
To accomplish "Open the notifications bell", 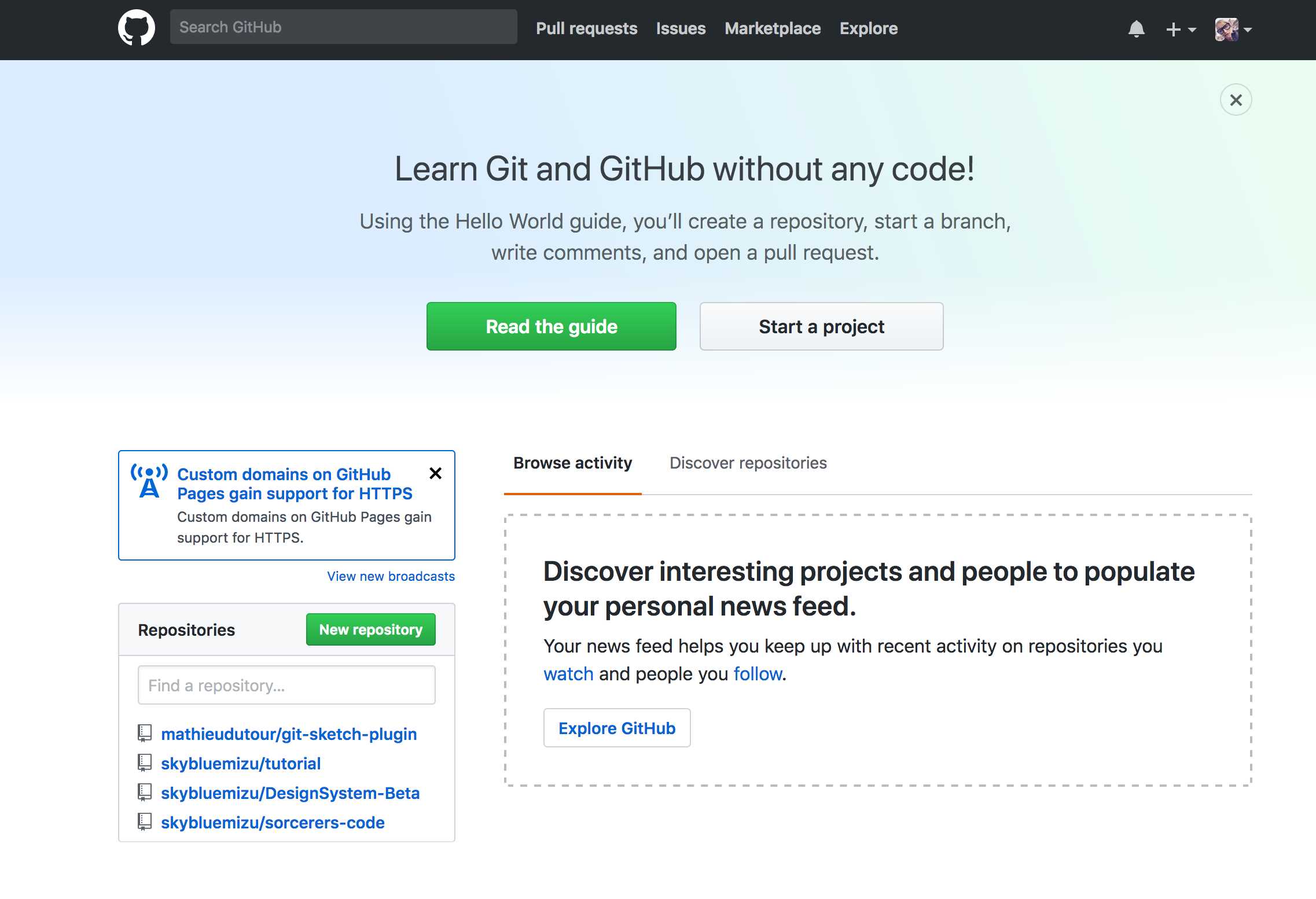I will [x=1136, y=29].
